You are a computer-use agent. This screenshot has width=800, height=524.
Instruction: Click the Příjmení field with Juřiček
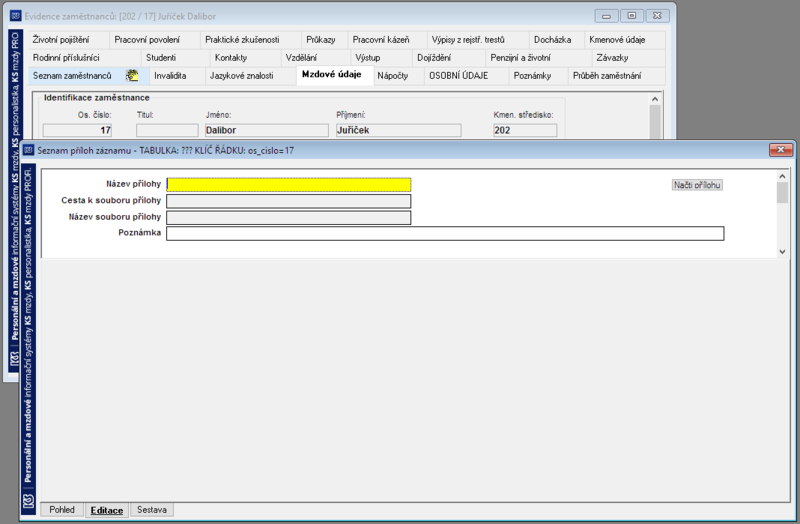(398, 130)
